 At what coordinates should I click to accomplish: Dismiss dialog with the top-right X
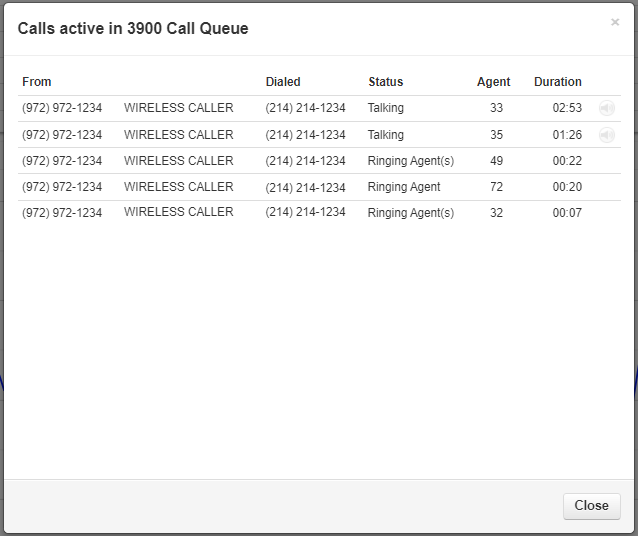(615, 22)
